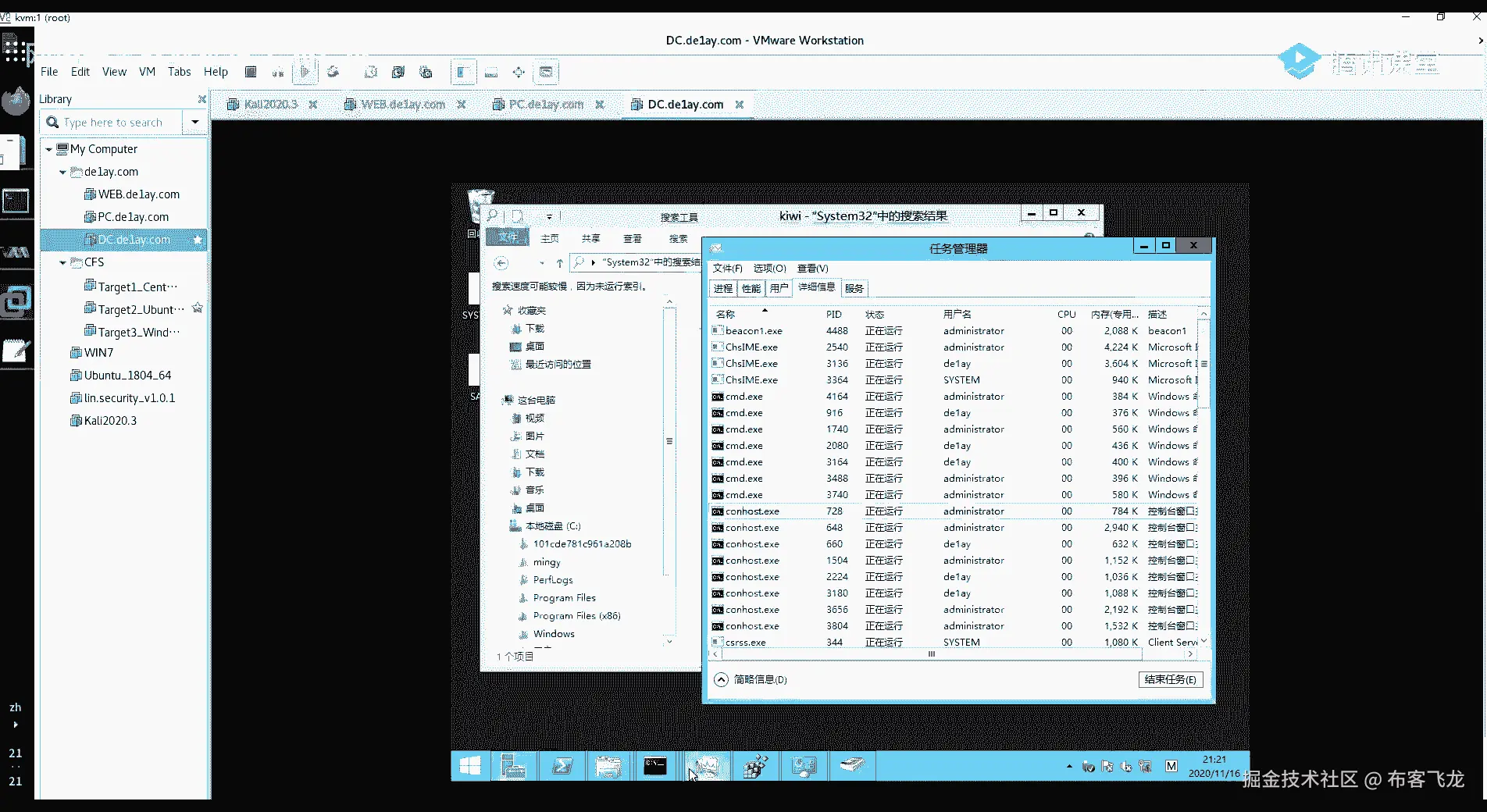Click the registry editor cube icon

tap(755, 767)
